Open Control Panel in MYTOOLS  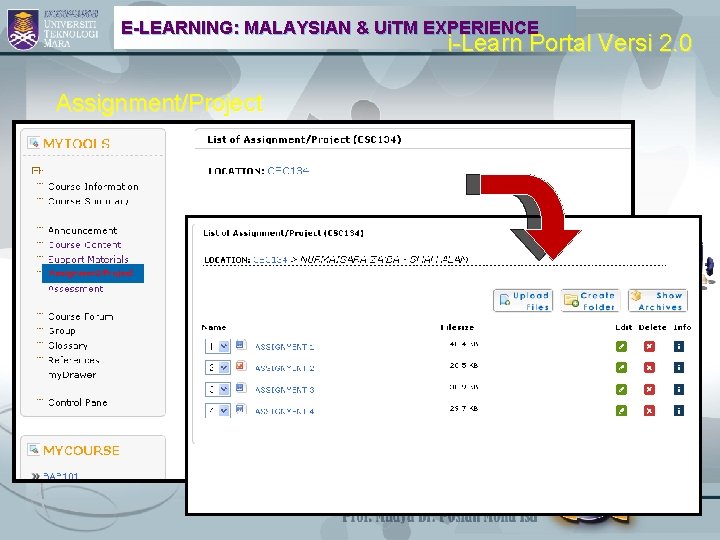tap(78, 403)
